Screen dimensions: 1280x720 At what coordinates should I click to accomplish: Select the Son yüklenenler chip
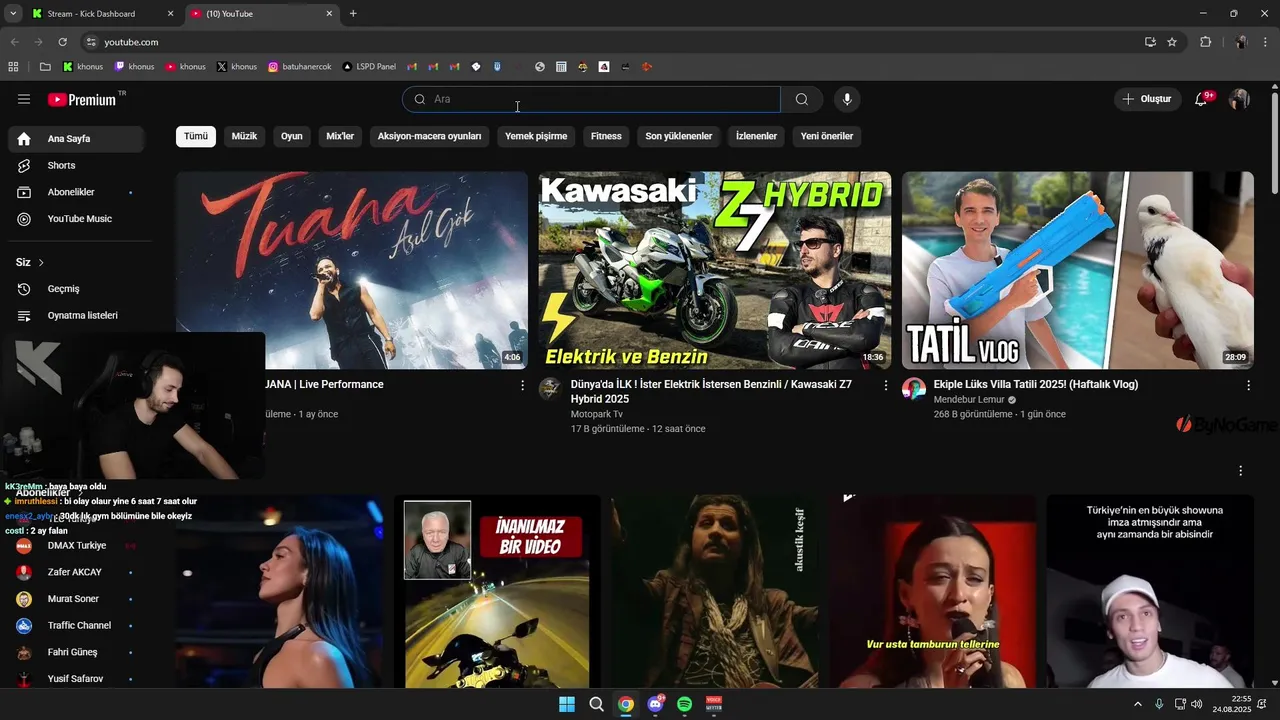pyautogui.click(x=679, y=136)
